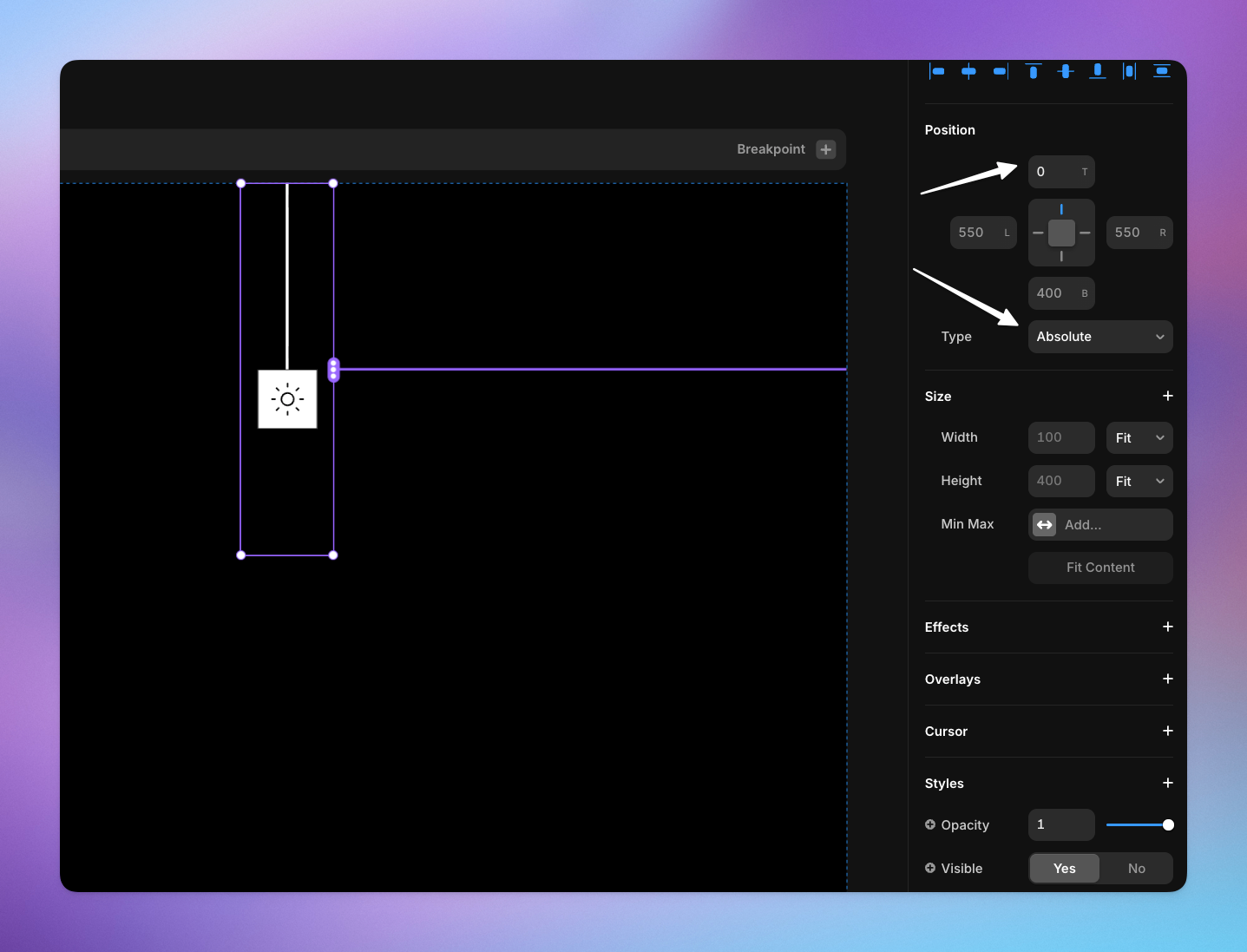Open the Width Fit dropdown
The image size is (1247, 952).
click(x=1139, y=438)
